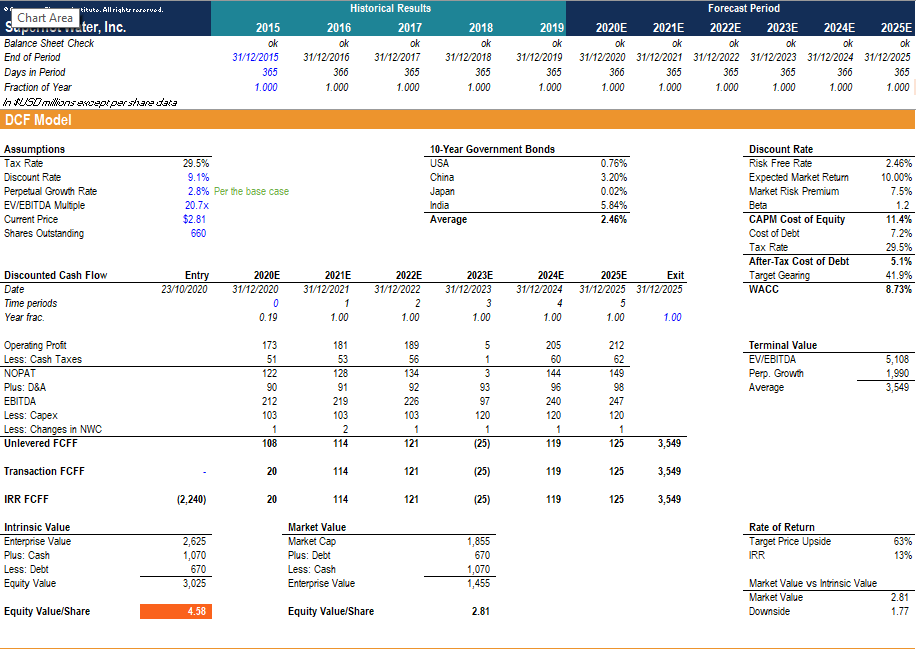
Task: Select Target Gearing 41.9% value
Action: click(898, 276)
